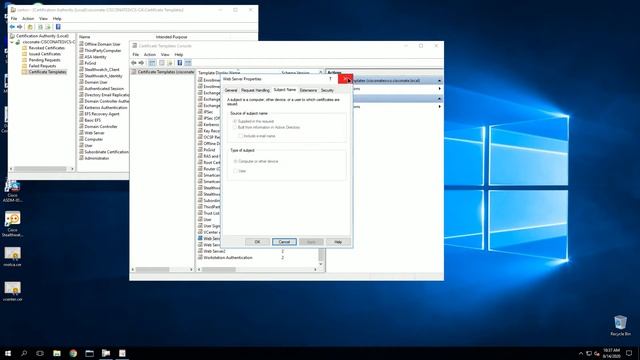Open View menu in Certificate Templates Console

tap(165, 54)
